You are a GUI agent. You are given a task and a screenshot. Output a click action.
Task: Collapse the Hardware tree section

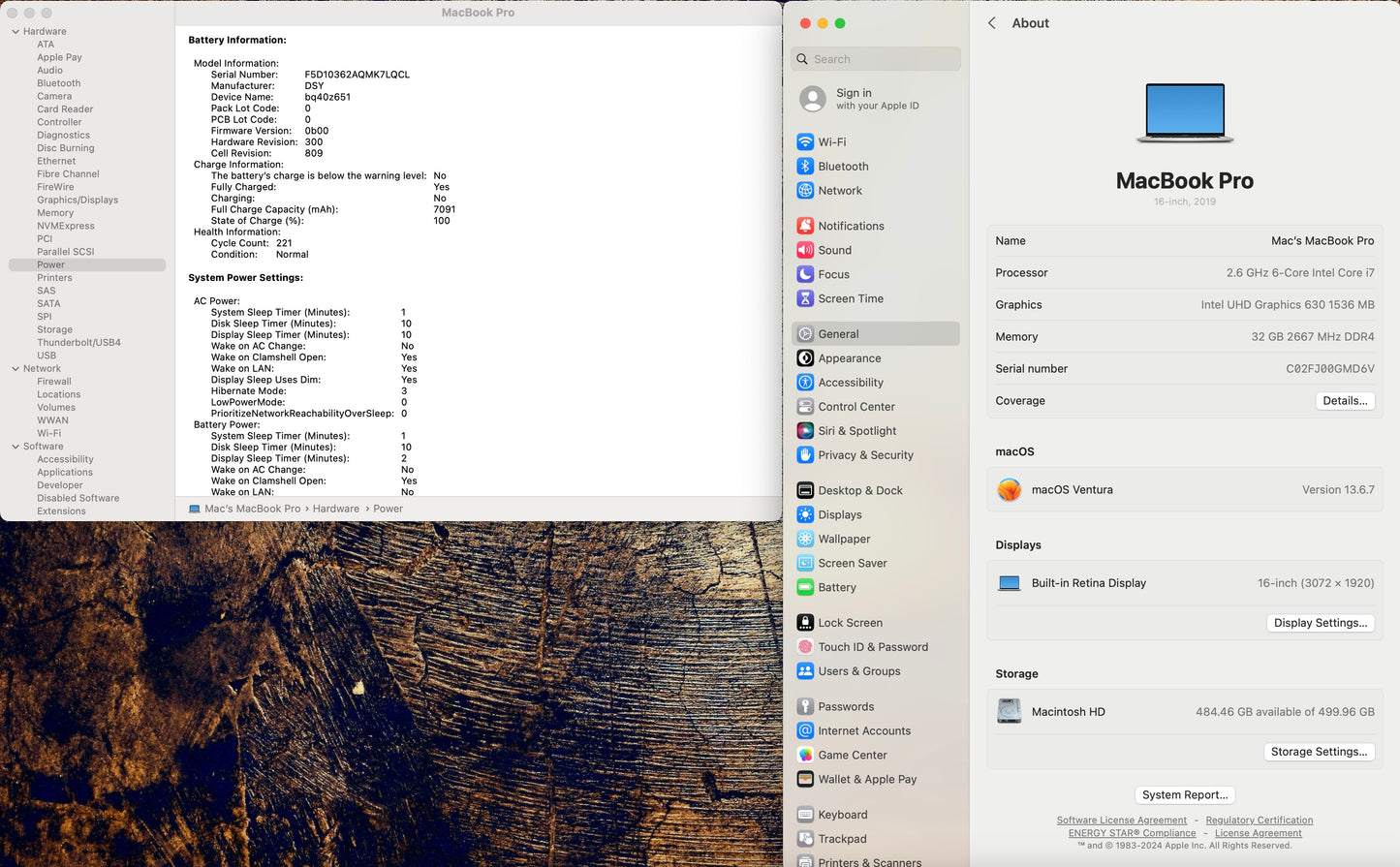click(x=16, y=32)
